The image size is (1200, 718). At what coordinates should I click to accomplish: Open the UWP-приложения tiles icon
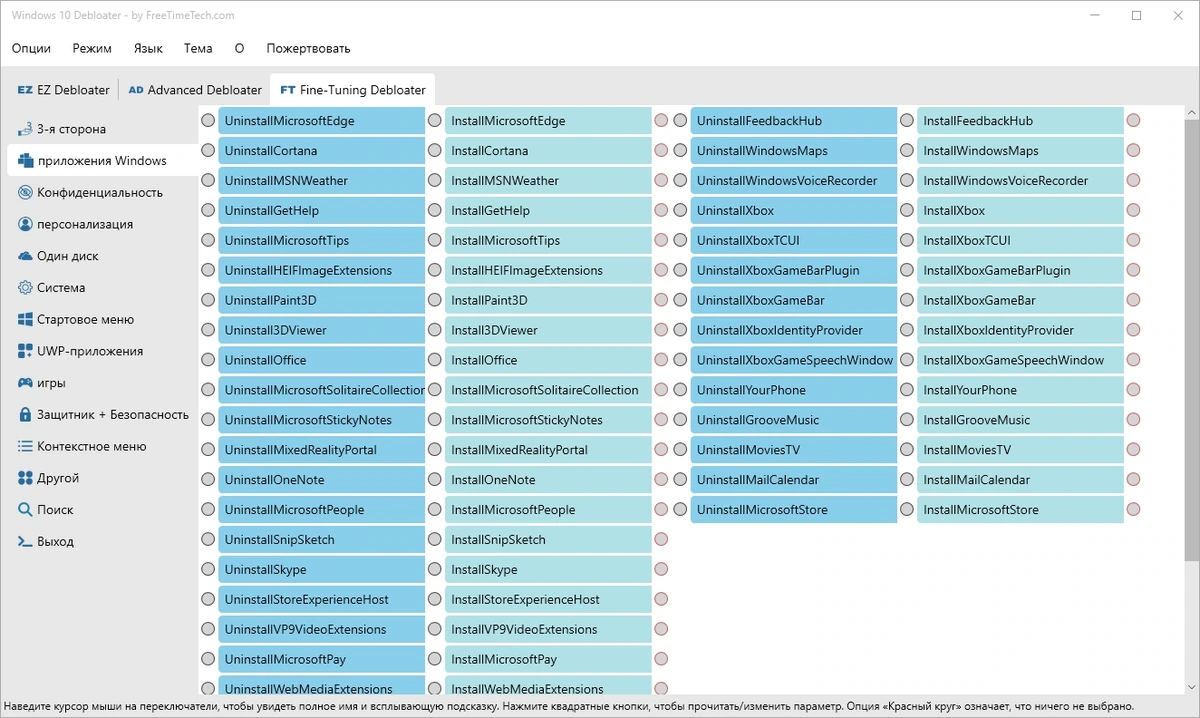[x=25, y=351]
